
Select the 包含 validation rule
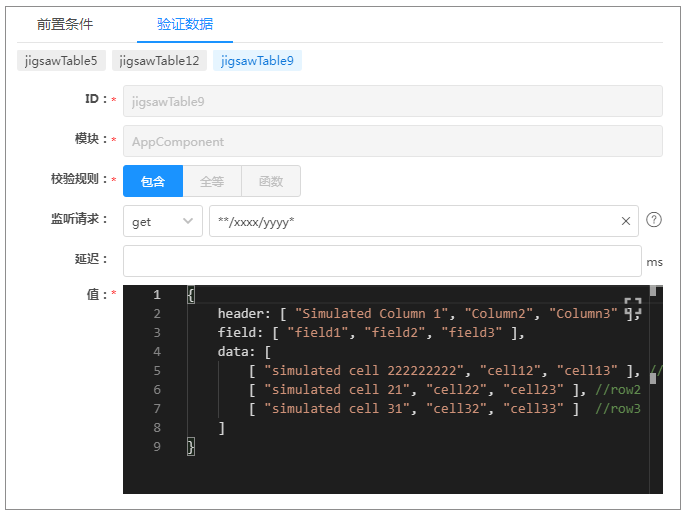coord(153,181)
